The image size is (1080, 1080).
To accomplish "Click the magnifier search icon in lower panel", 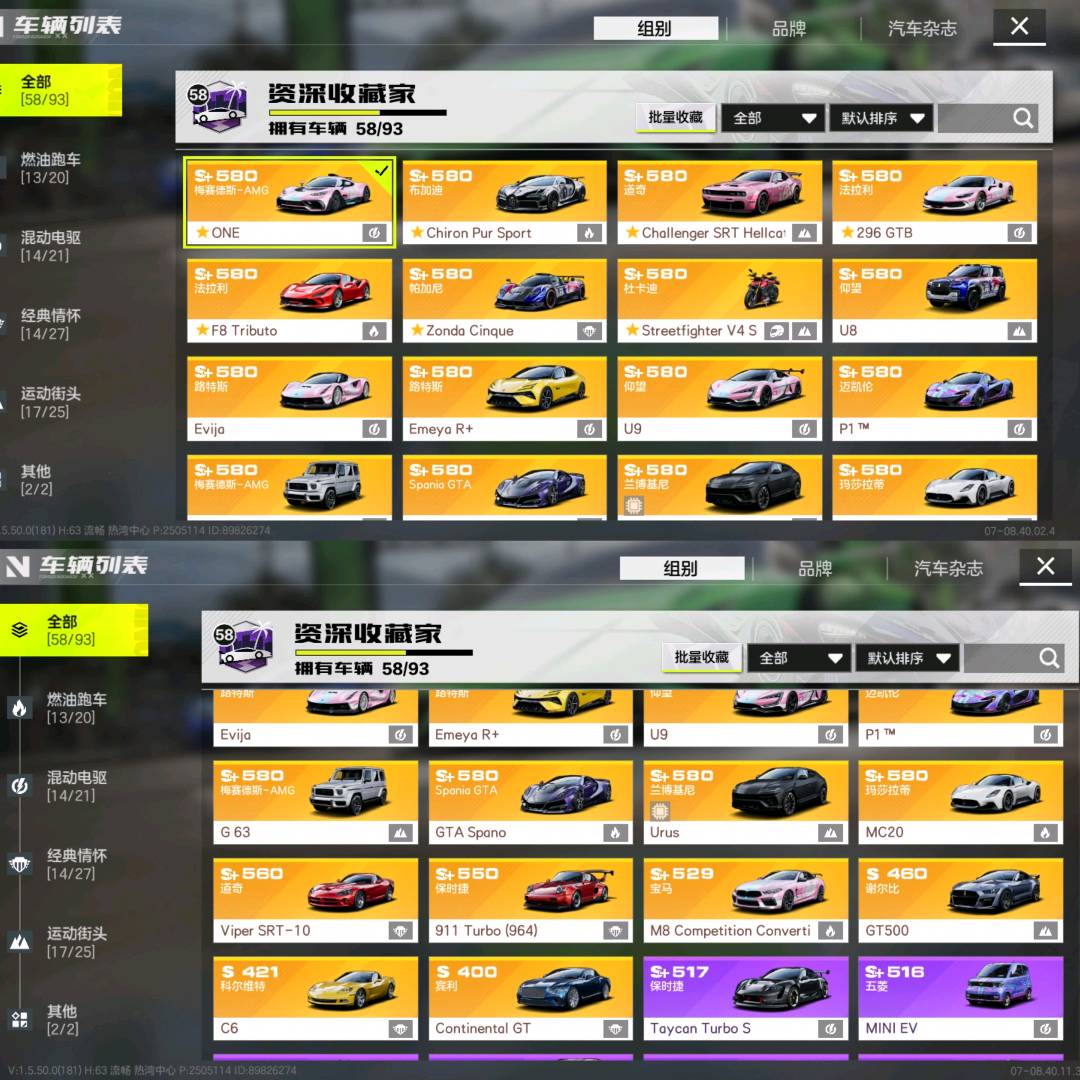I will pos(1049,658).
